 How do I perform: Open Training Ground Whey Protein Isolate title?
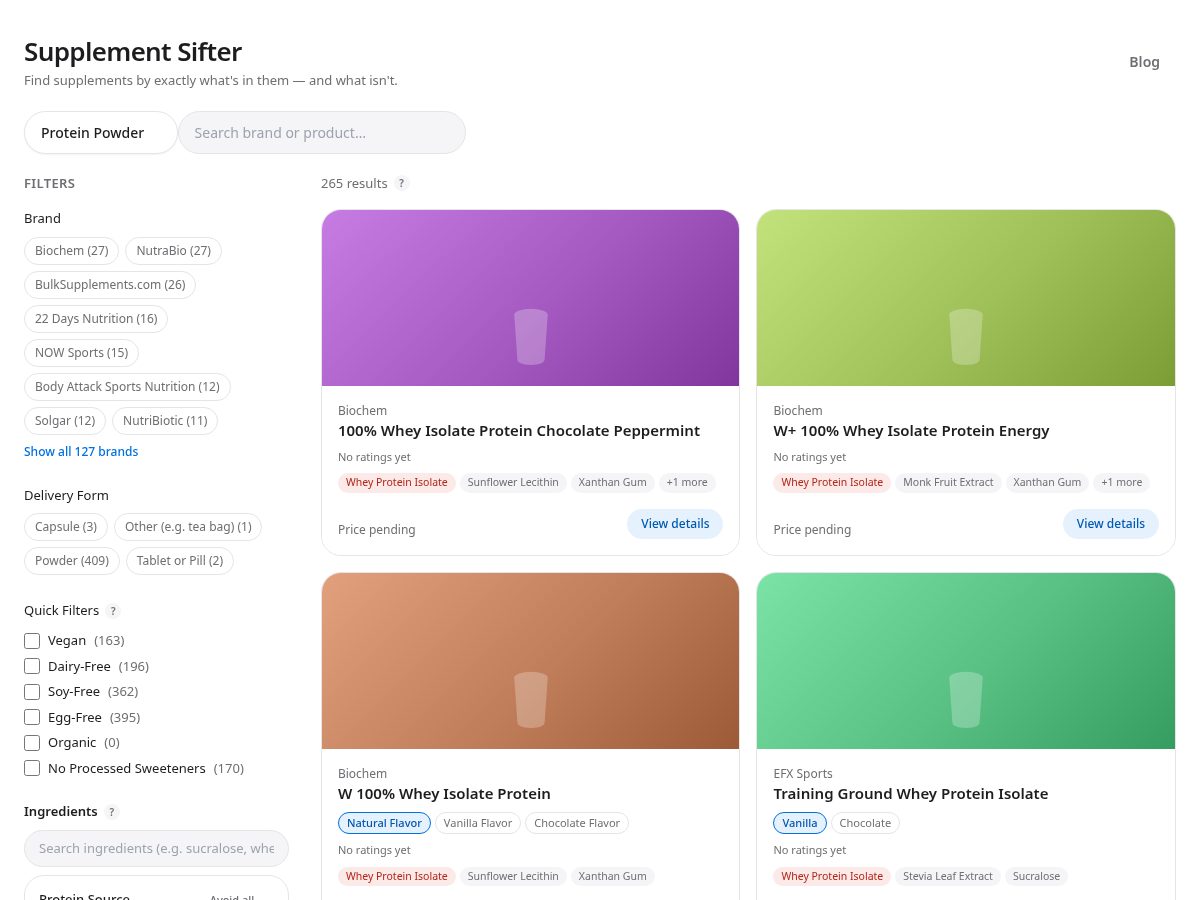point(911,794)
